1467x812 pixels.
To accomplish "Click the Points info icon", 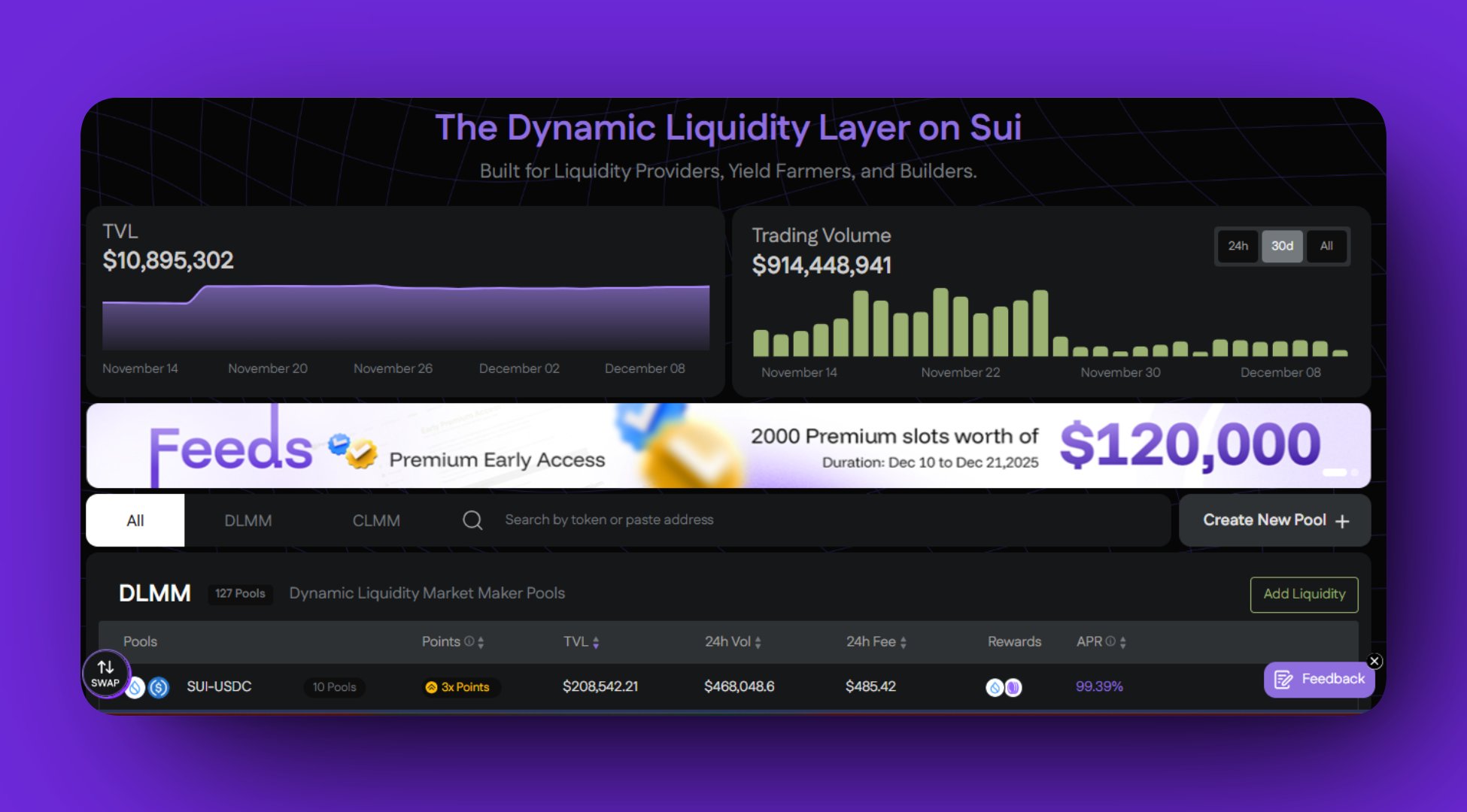I will point(469,641).
